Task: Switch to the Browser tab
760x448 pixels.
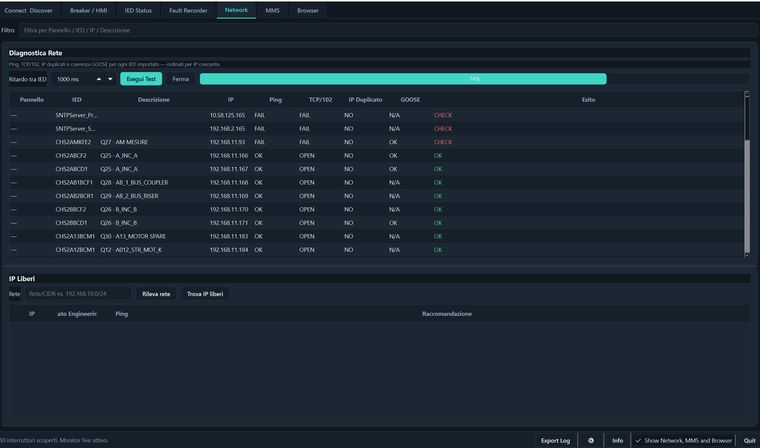Action: [x=308, y=11]
